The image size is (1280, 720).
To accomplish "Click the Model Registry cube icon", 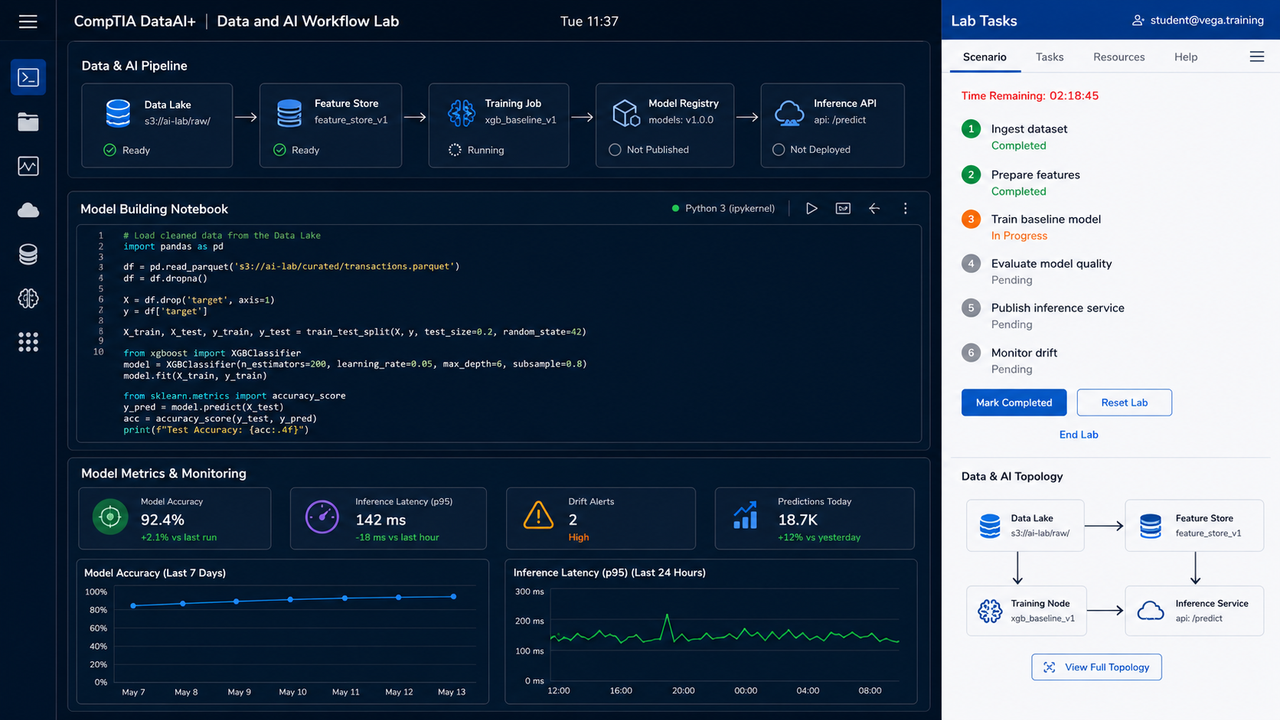I will 626,113.
